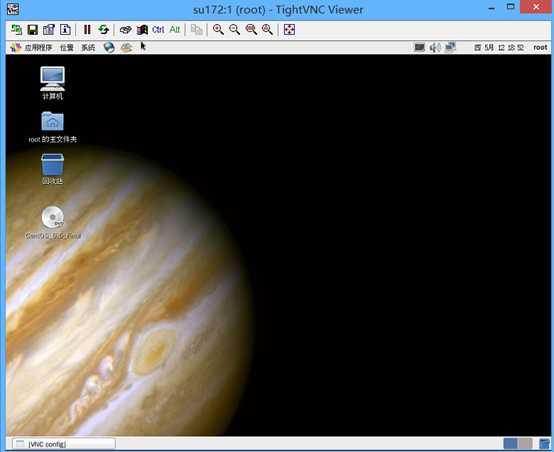
Task: Send Ctrl+Alt+Del via toolbar icon
Action: pos(125,30)
